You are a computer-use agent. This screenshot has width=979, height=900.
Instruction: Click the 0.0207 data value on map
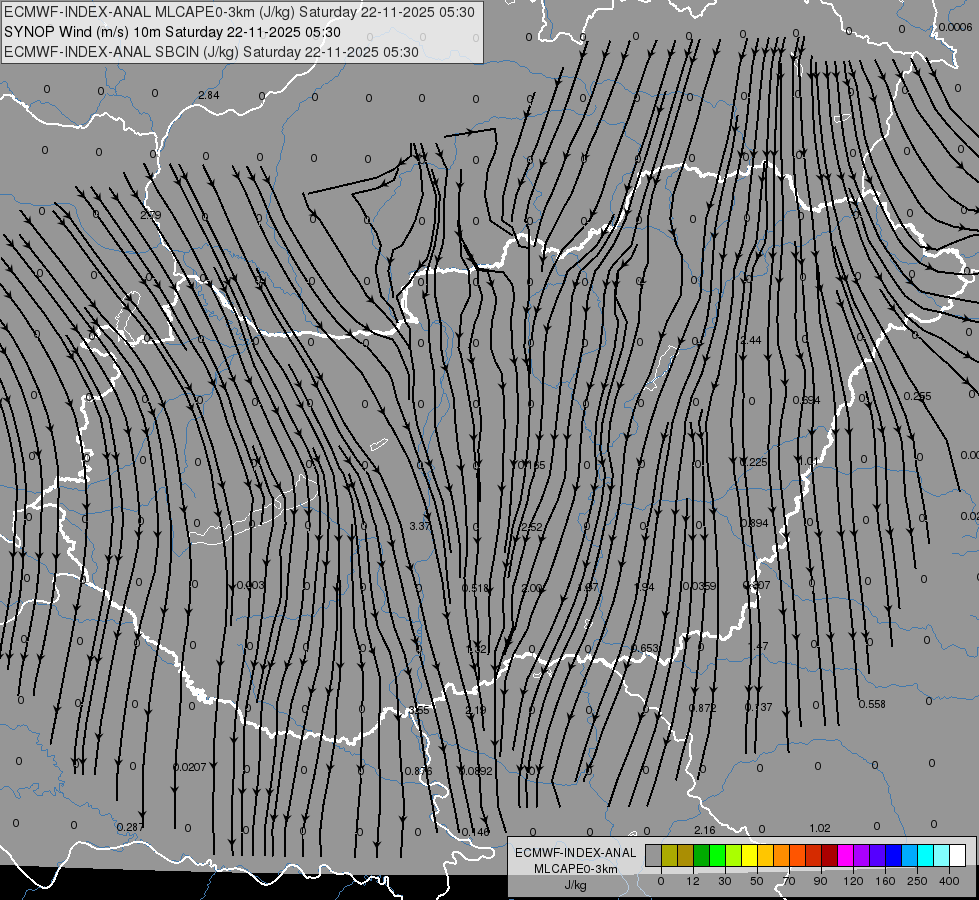coord(189,767)
